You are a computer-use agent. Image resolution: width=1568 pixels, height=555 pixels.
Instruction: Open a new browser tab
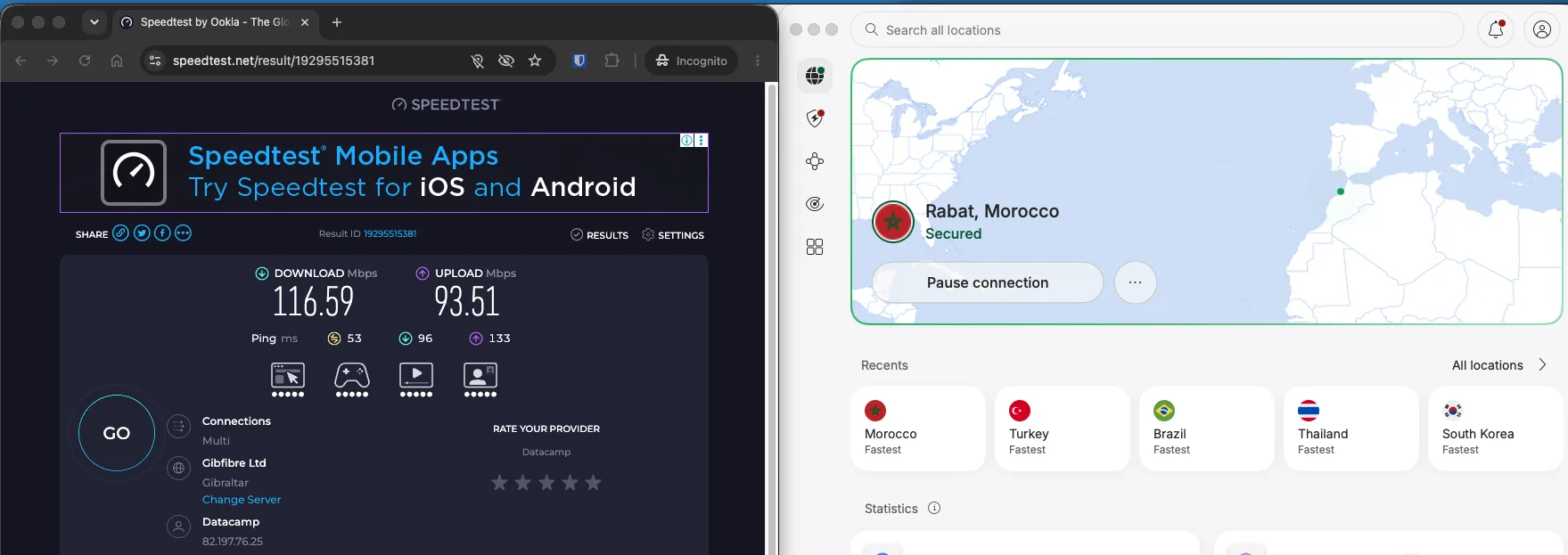coord(337,22)
